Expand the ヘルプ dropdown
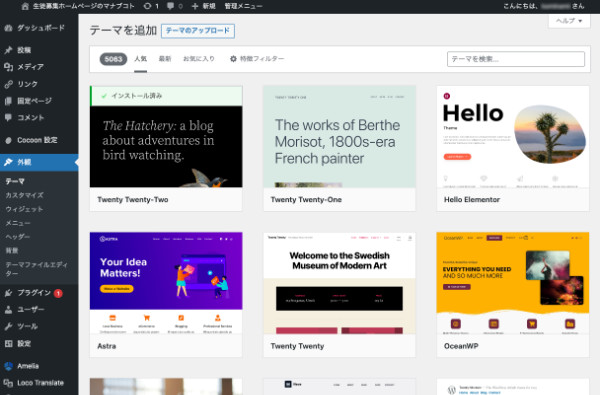The width and height of the screenshot is (600, 395). pos(569,21)
